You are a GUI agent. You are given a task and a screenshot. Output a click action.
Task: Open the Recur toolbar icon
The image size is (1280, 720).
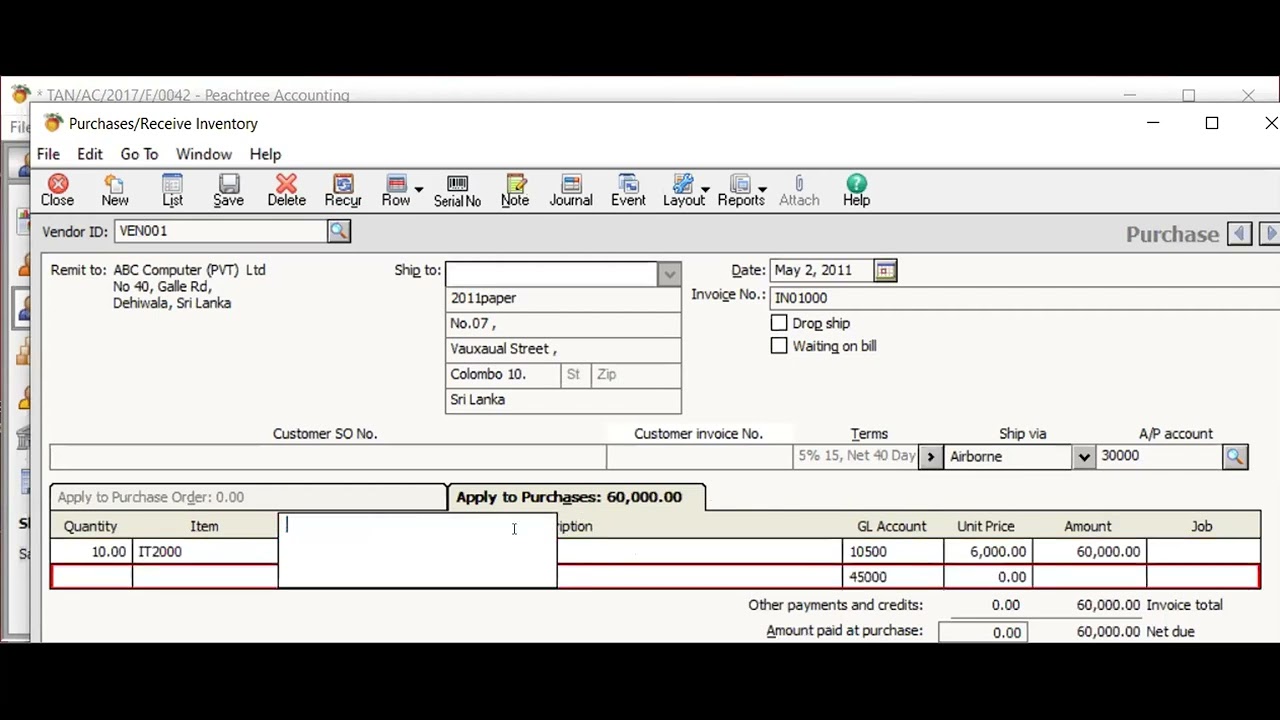pos(343,190)
